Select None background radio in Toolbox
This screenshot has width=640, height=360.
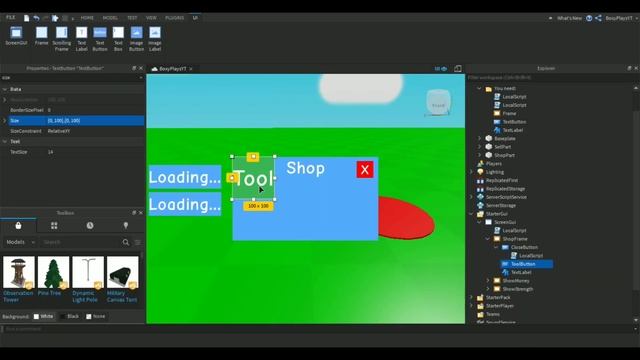[x=96, y=316]
